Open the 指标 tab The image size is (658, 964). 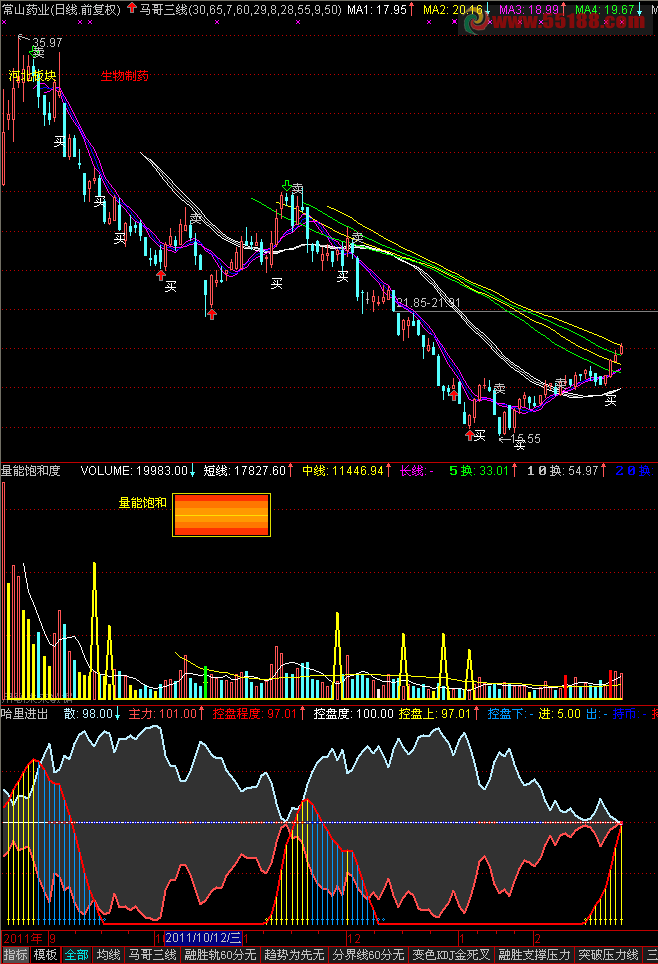(x=15, y=955)
